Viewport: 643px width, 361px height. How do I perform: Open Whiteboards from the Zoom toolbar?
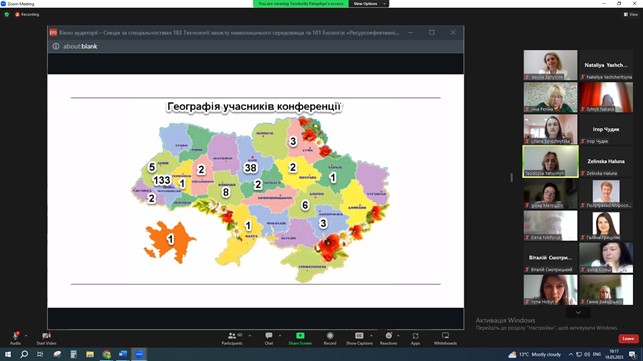point(445,338)
